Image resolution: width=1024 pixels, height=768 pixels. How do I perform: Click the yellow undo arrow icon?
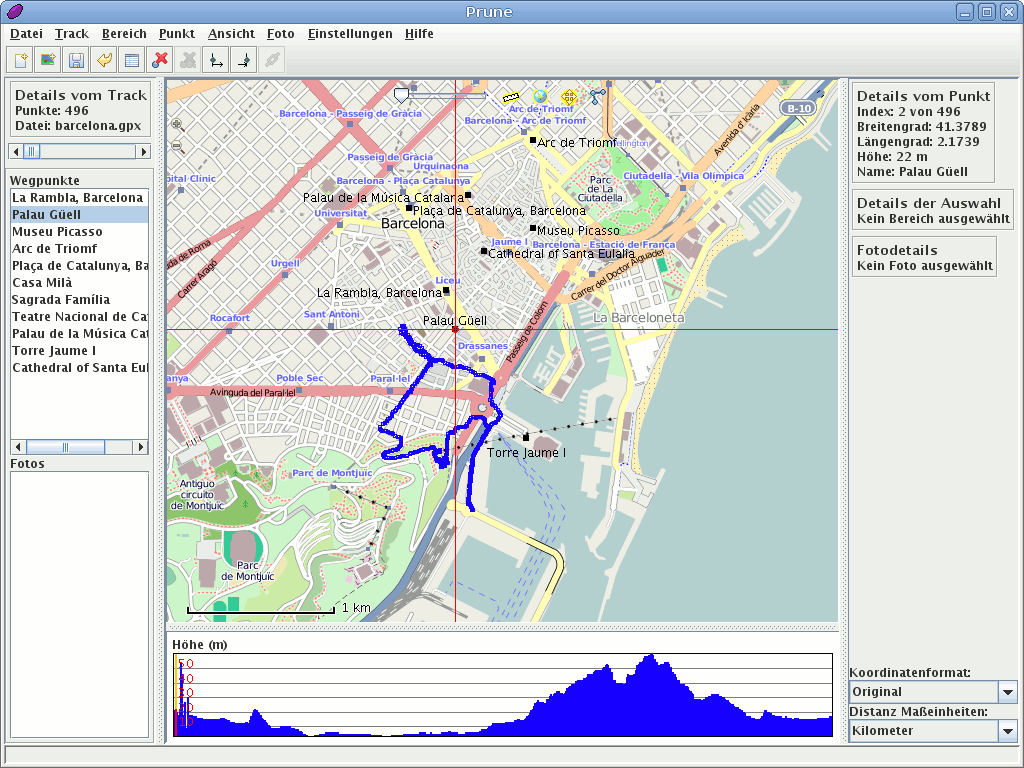[x=104, y=61]
